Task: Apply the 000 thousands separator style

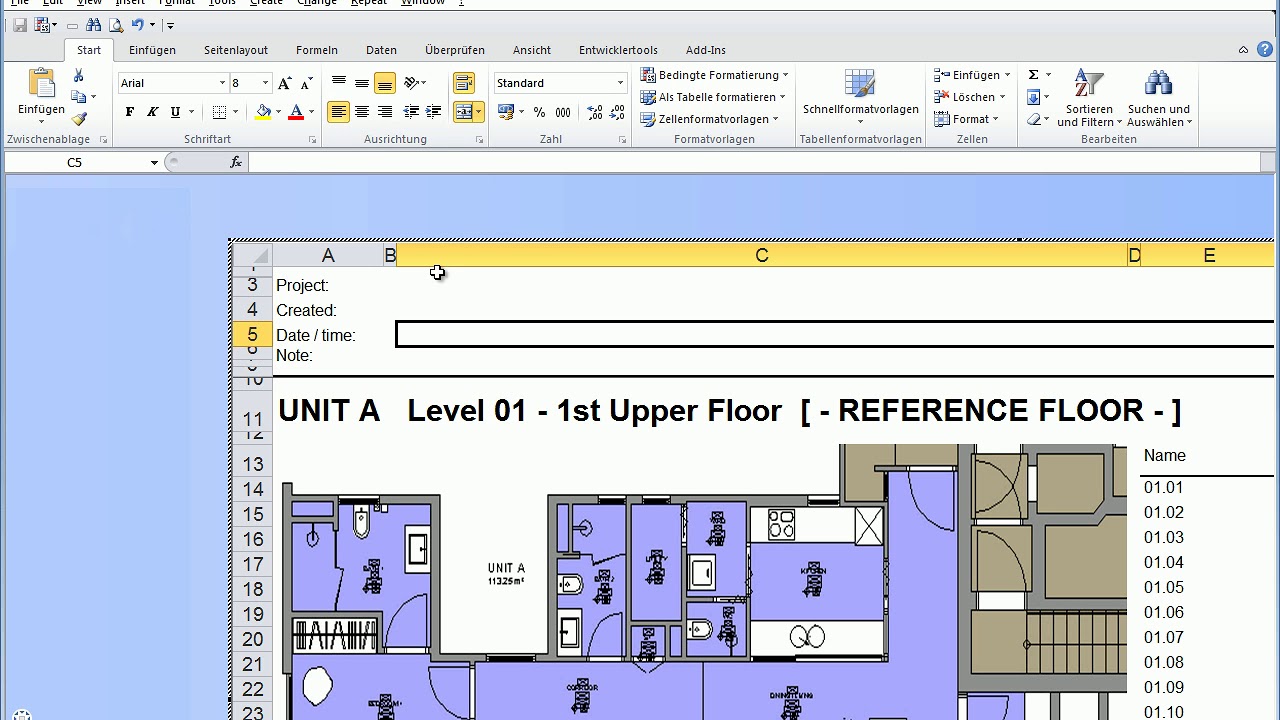Action: click(x=563, y=112)
